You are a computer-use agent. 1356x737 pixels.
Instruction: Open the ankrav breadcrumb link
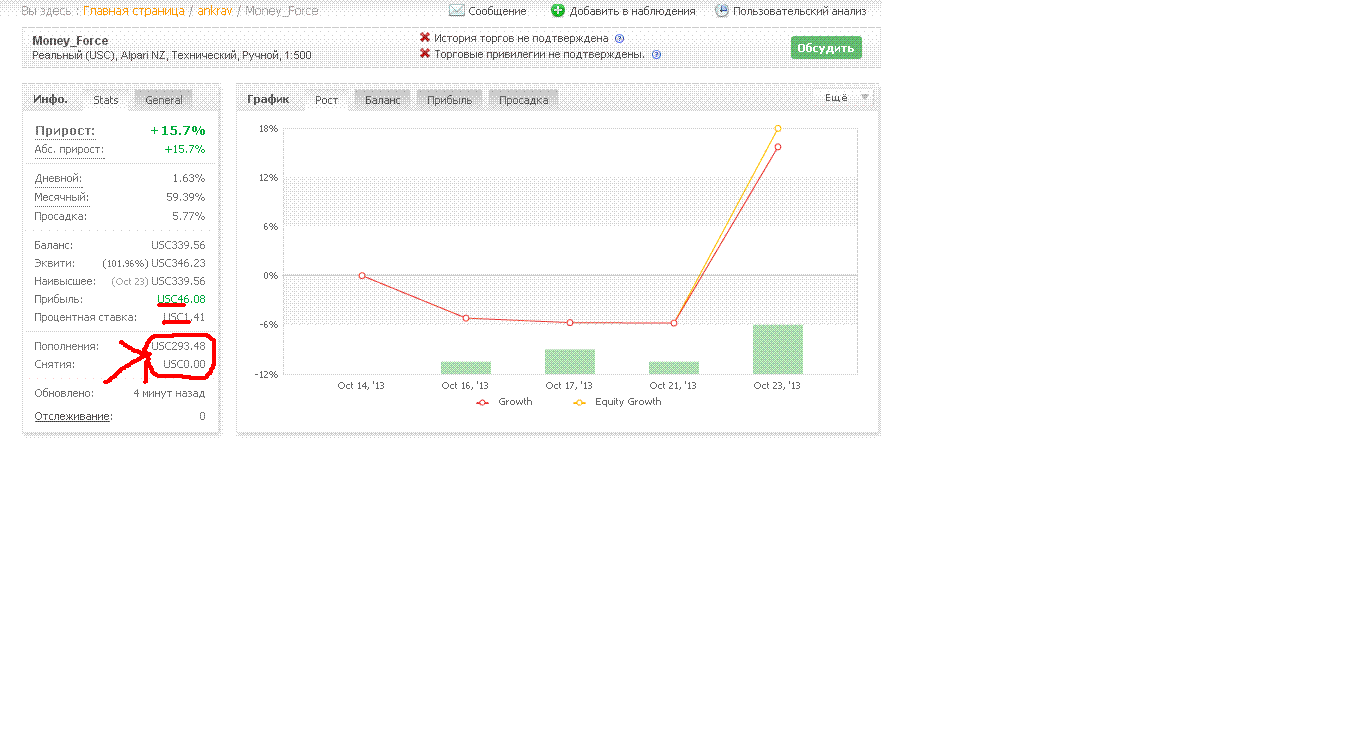coord(215,11)
